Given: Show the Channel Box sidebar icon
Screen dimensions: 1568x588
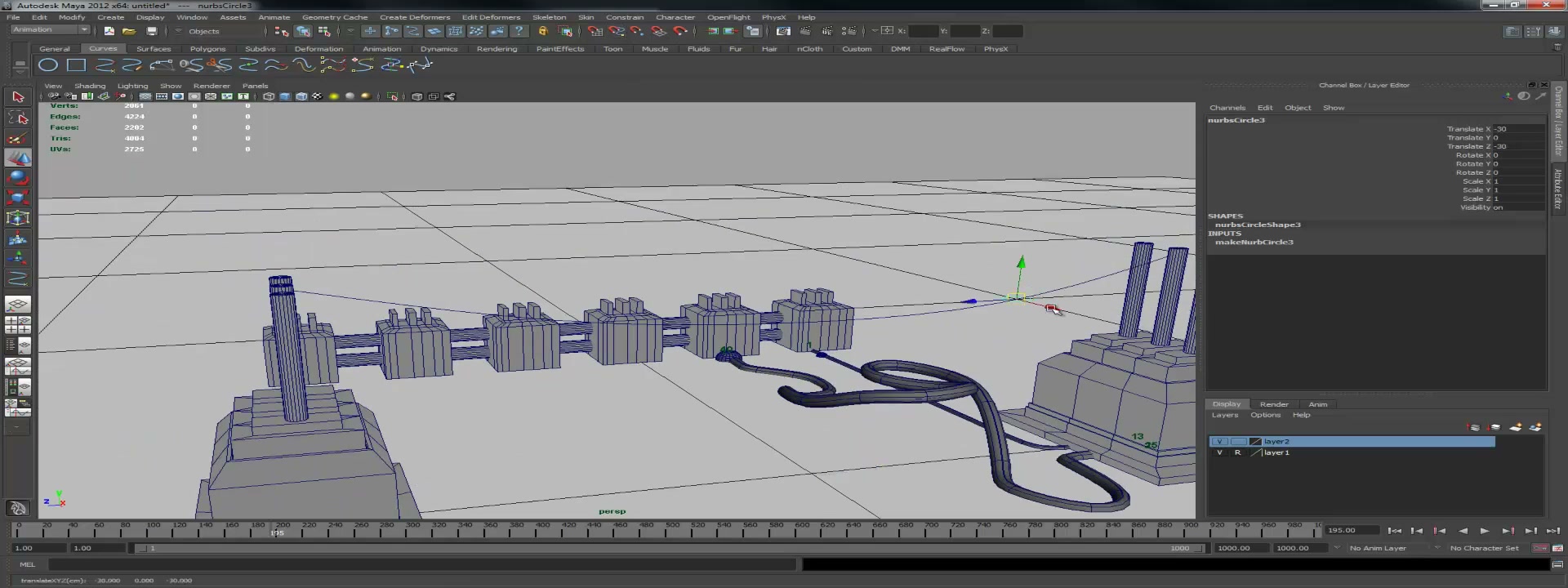Looking at the screenshot, I should click(x=1554, y=31).
